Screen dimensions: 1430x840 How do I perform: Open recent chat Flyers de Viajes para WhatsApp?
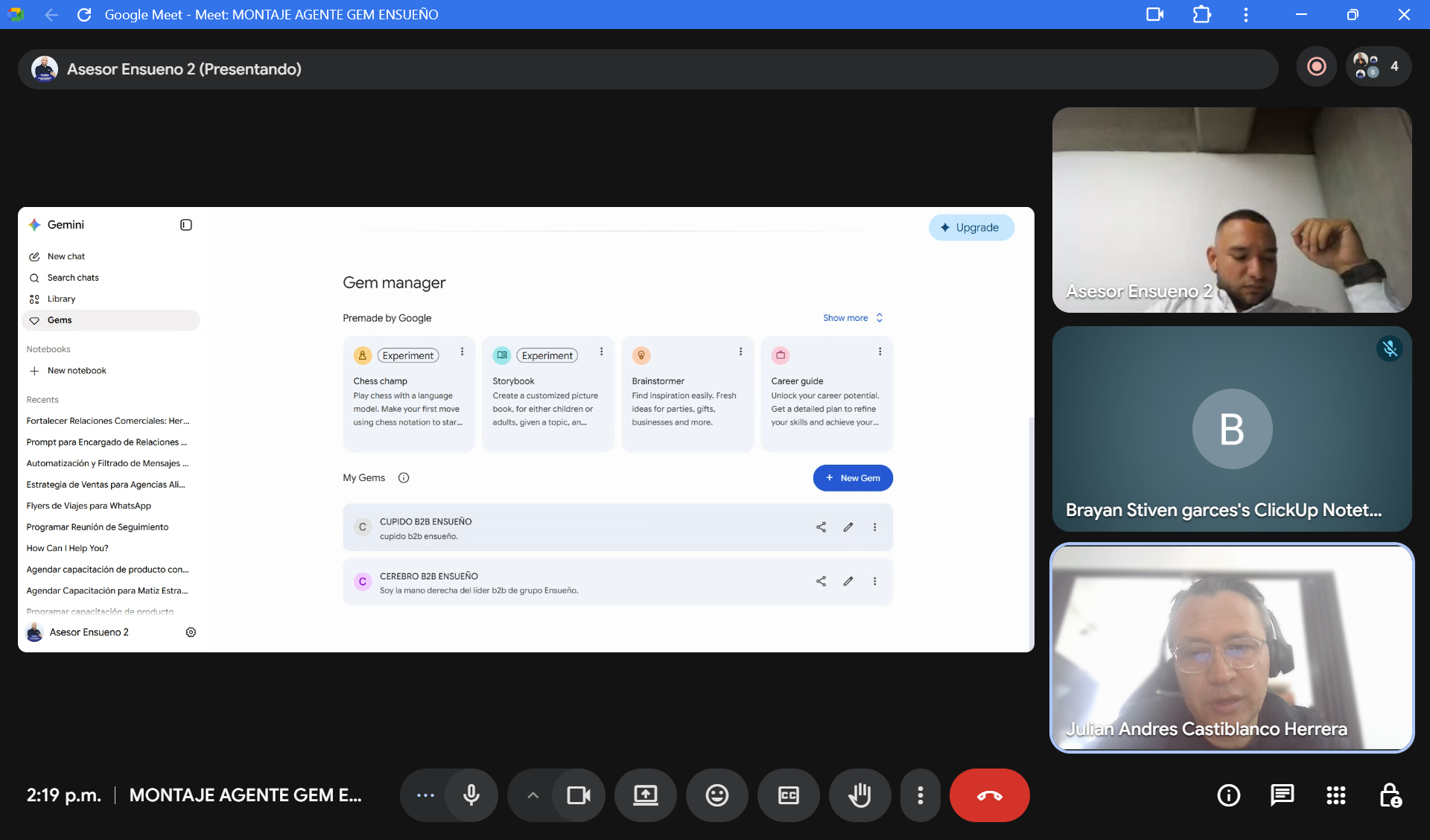click(110, 506)
